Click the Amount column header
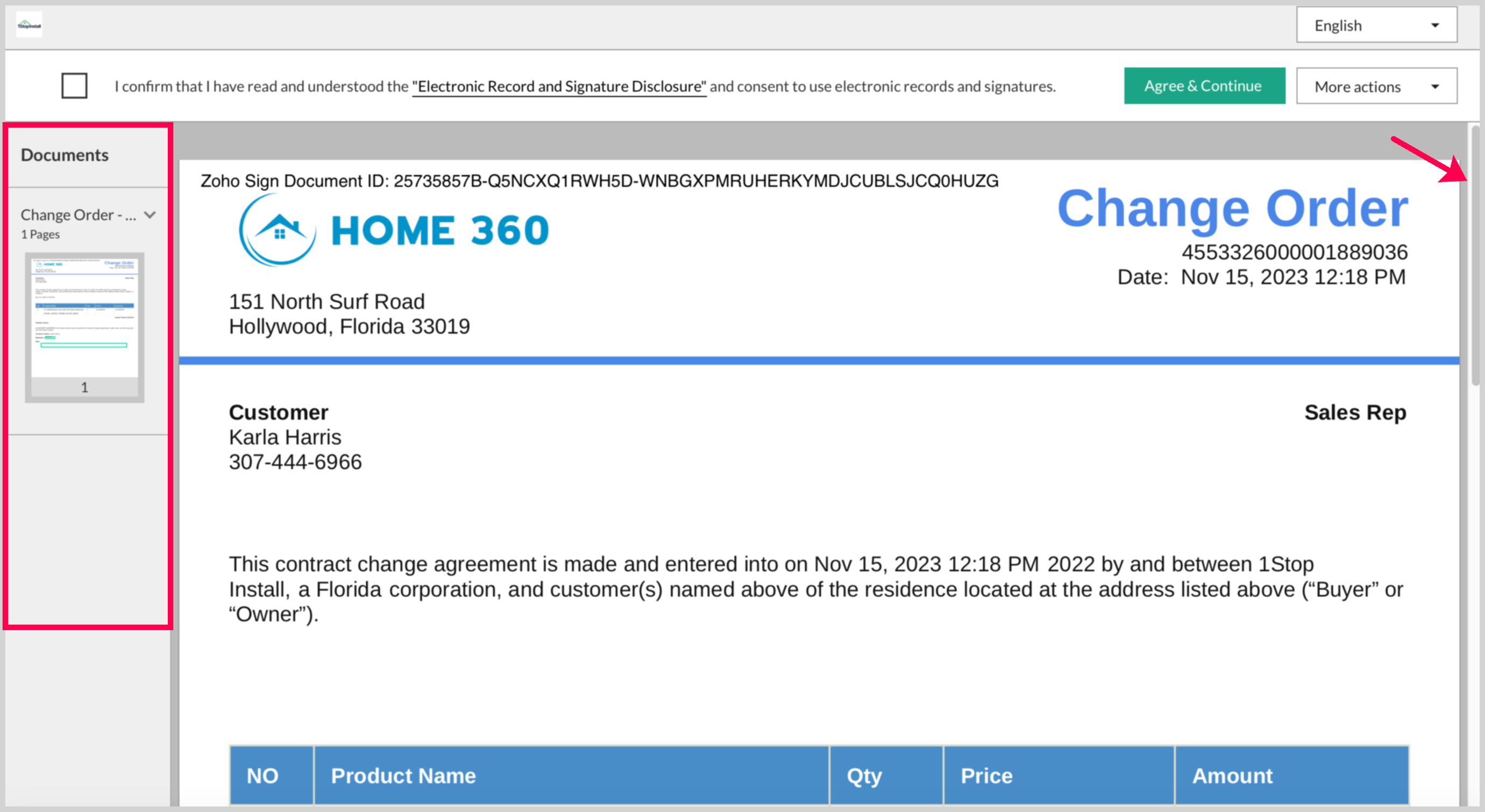Viewport: 1485px width, 812px height. click(x=1232, y=775)
